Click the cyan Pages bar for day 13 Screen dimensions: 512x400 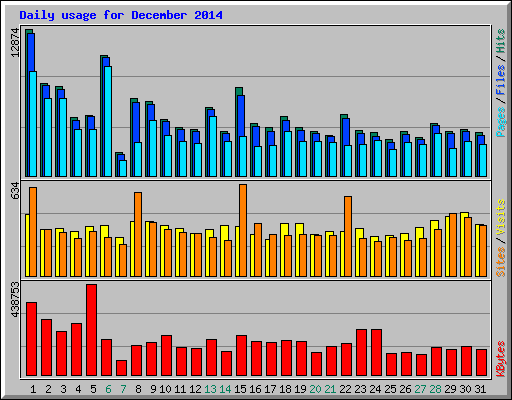[213, 146]
